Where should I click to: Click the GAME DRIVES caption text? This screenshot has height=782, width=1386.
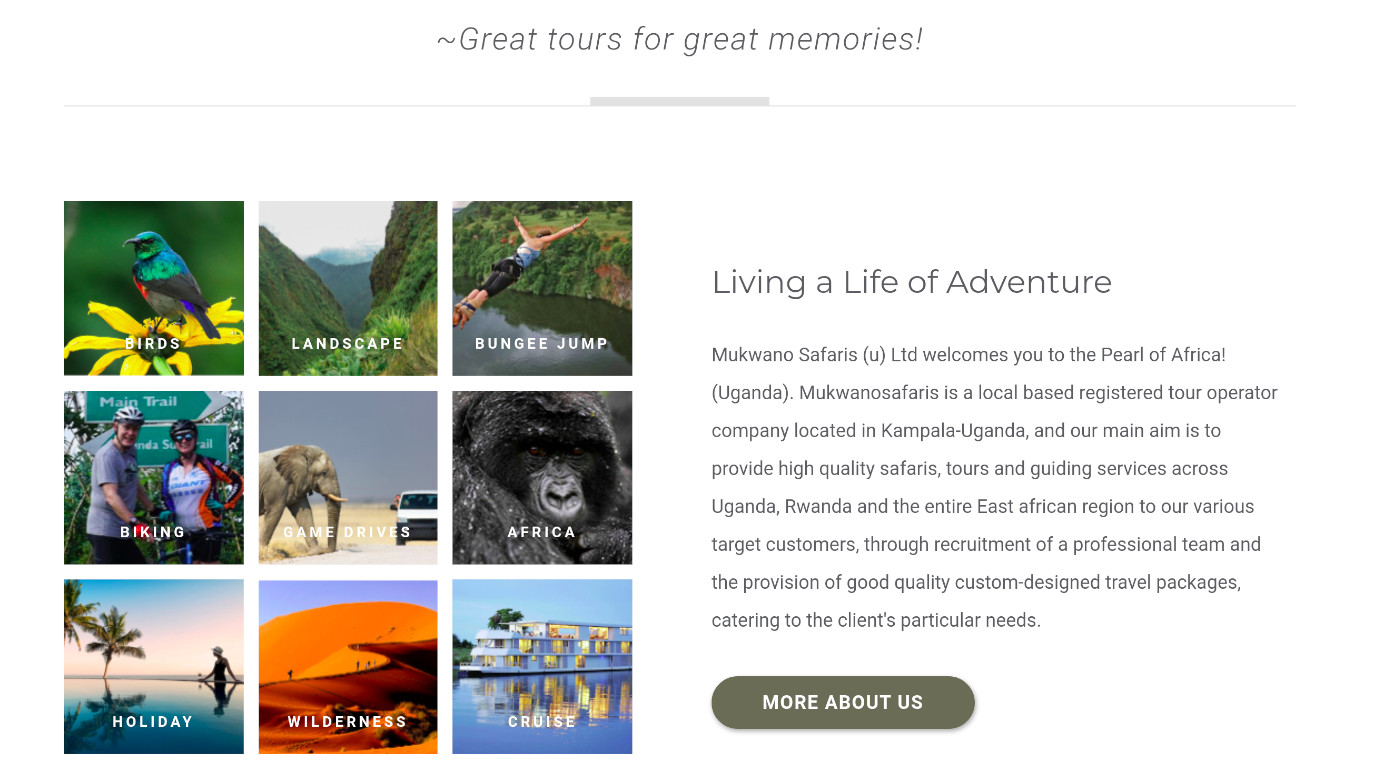347,533
